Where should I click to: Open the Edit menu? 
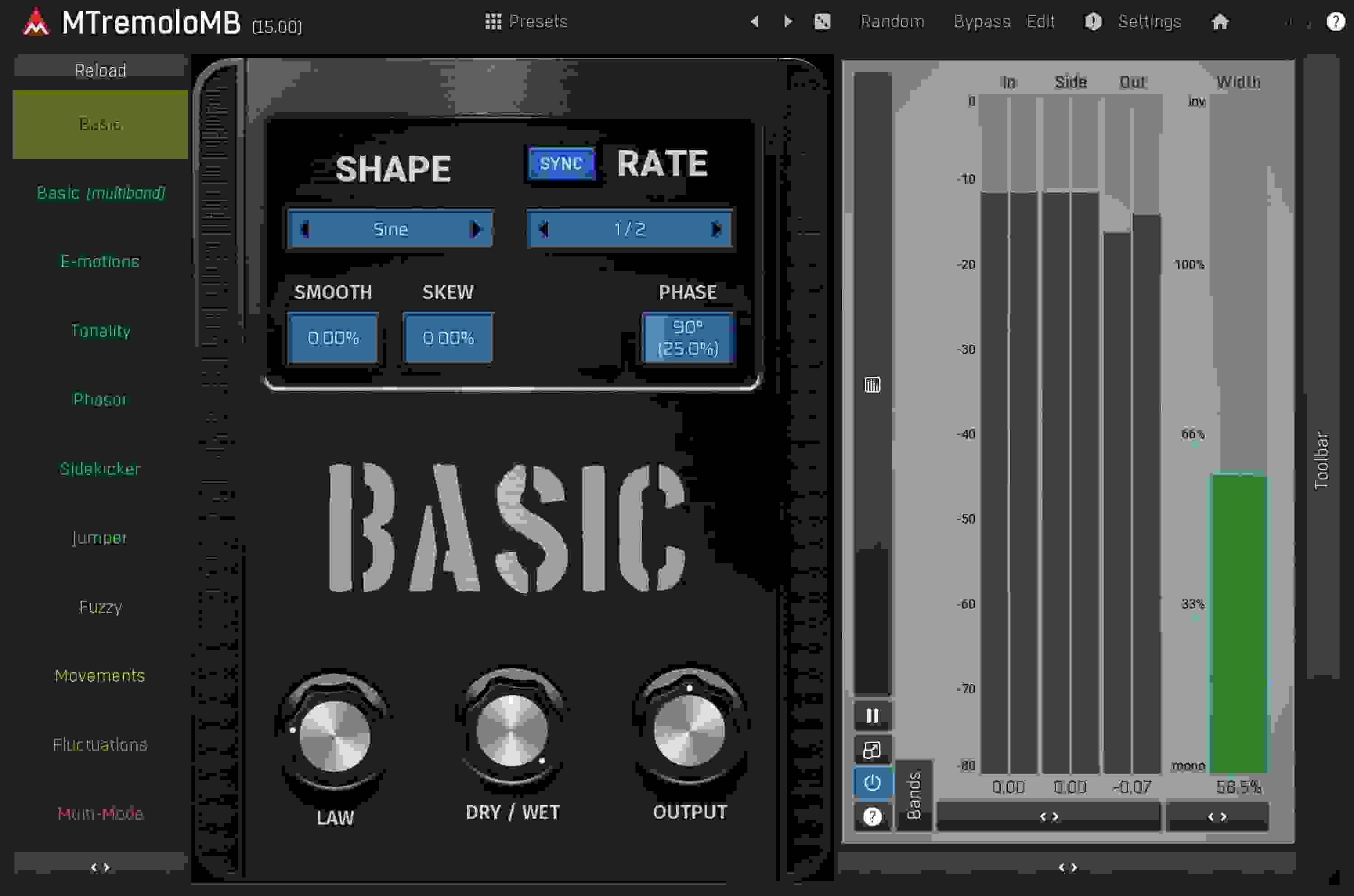(1040, 21)
